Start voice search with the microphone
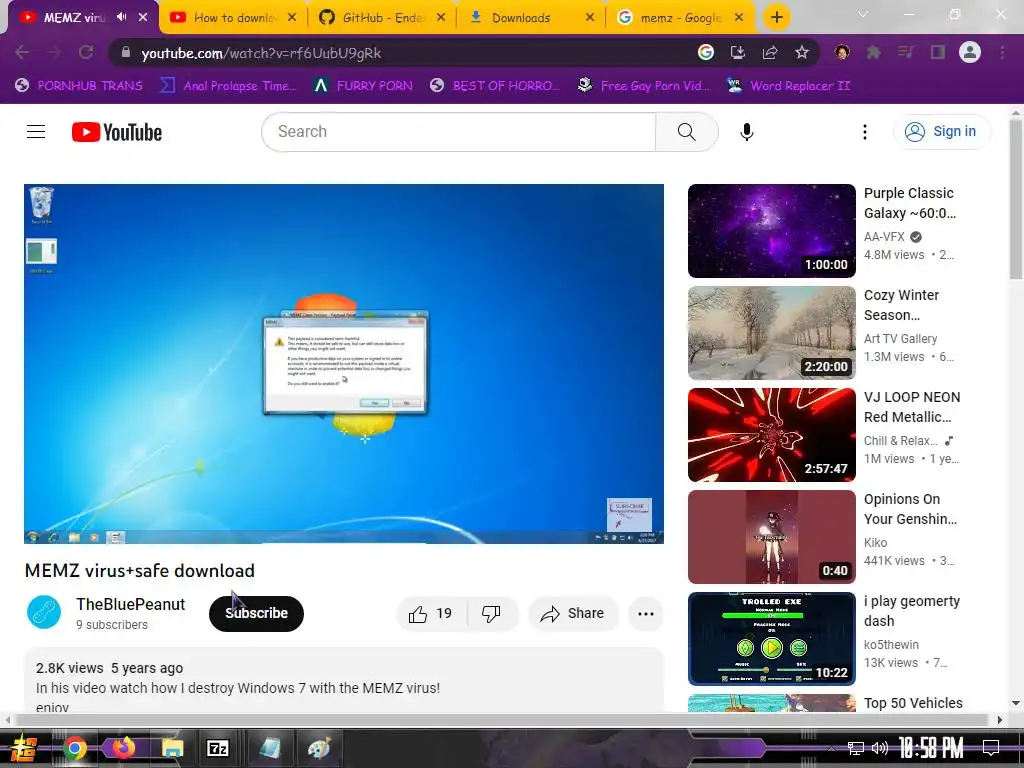The image size is (1024, 768). pyautogui.click(x=746, y=132)
